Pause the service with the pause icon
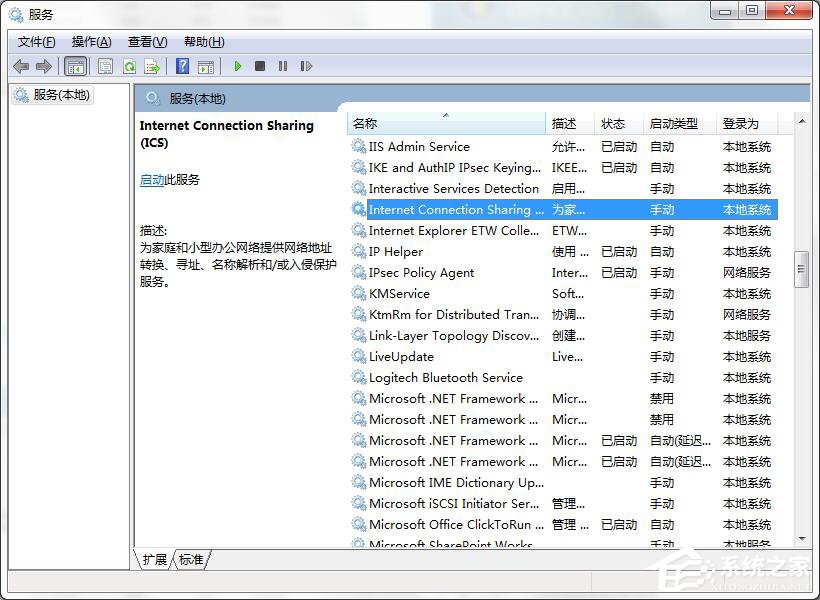 tap(283, 66)
